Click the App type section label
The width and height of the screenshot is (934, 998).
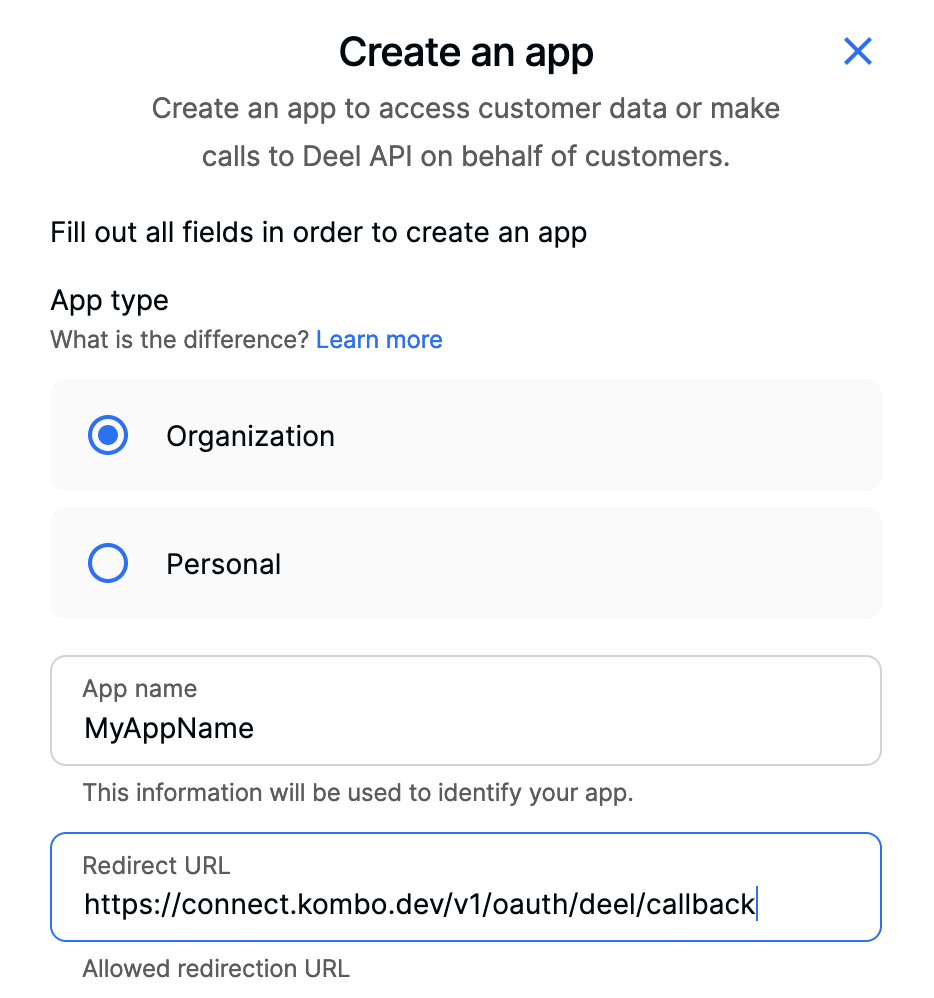coord(110,300)
